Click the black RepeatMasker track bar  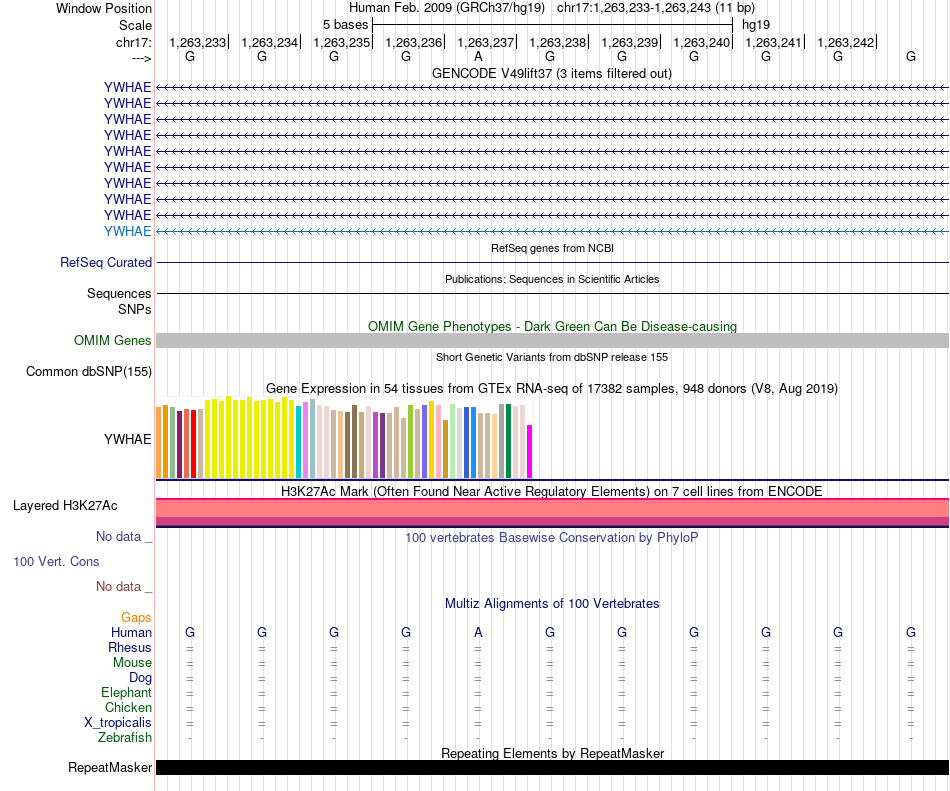click(553, 767)
